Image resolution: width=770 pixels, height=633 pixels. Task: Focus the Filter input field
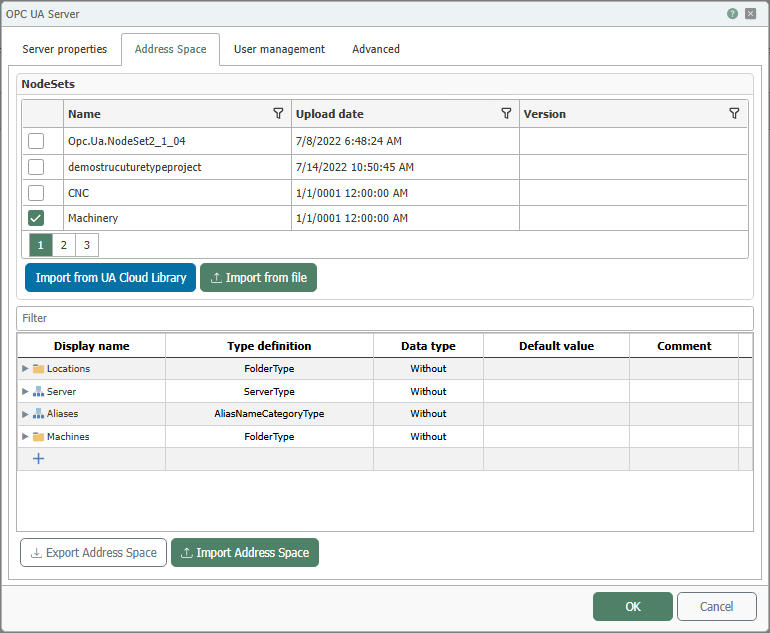point(385,318)
